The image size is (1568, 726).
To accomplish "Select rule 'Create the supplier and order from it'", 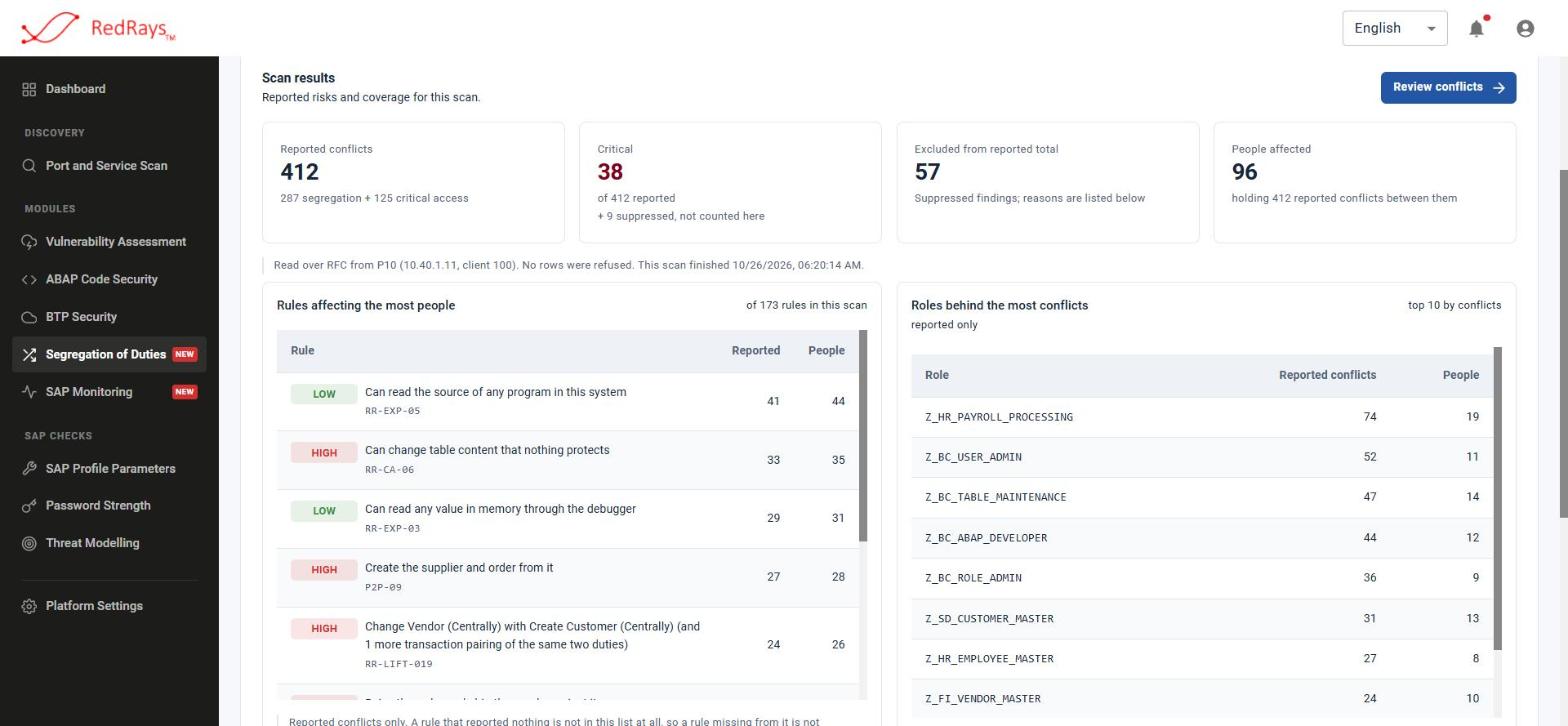I will [x=568, y=577].
